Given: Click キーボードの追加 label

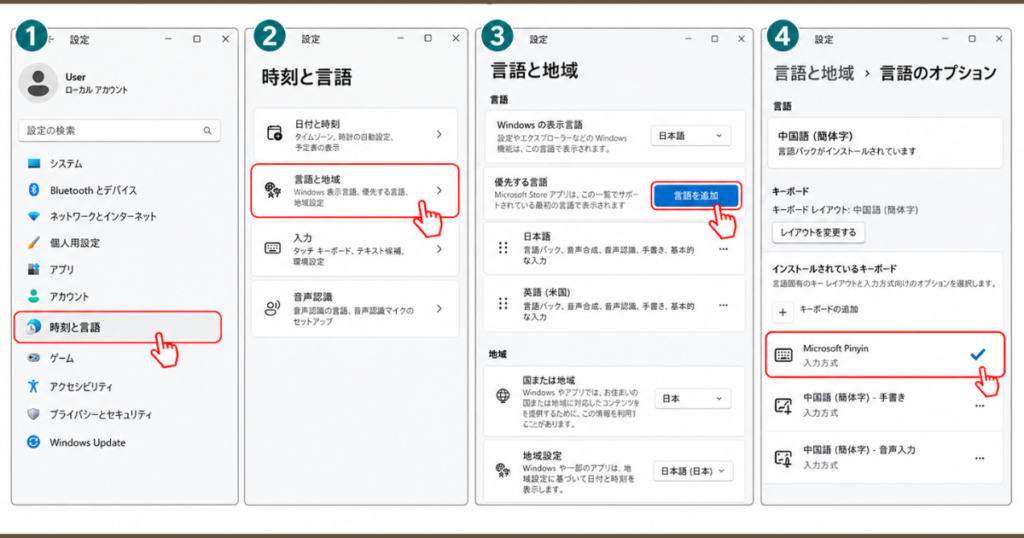Looking at the screenshot, I should pos(829,309).
